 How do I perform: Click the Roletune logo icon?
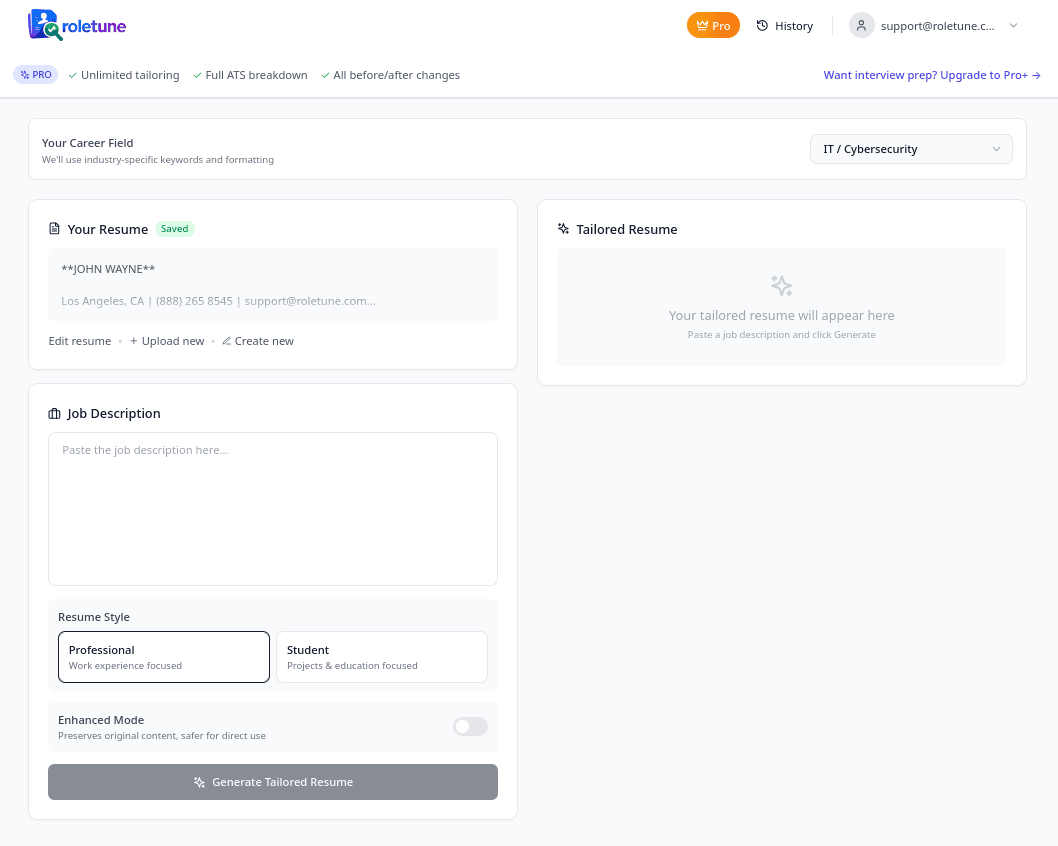coord(44,25)
